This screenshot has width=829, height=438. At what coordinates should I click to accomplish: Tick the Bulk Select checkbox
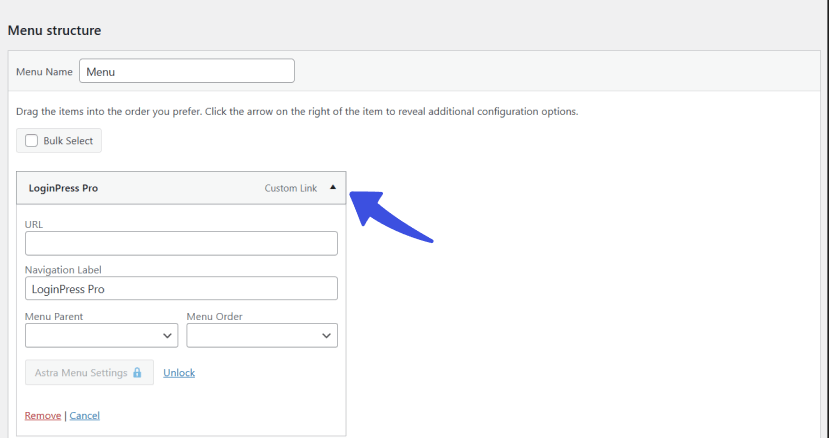(x=32, y=141)
